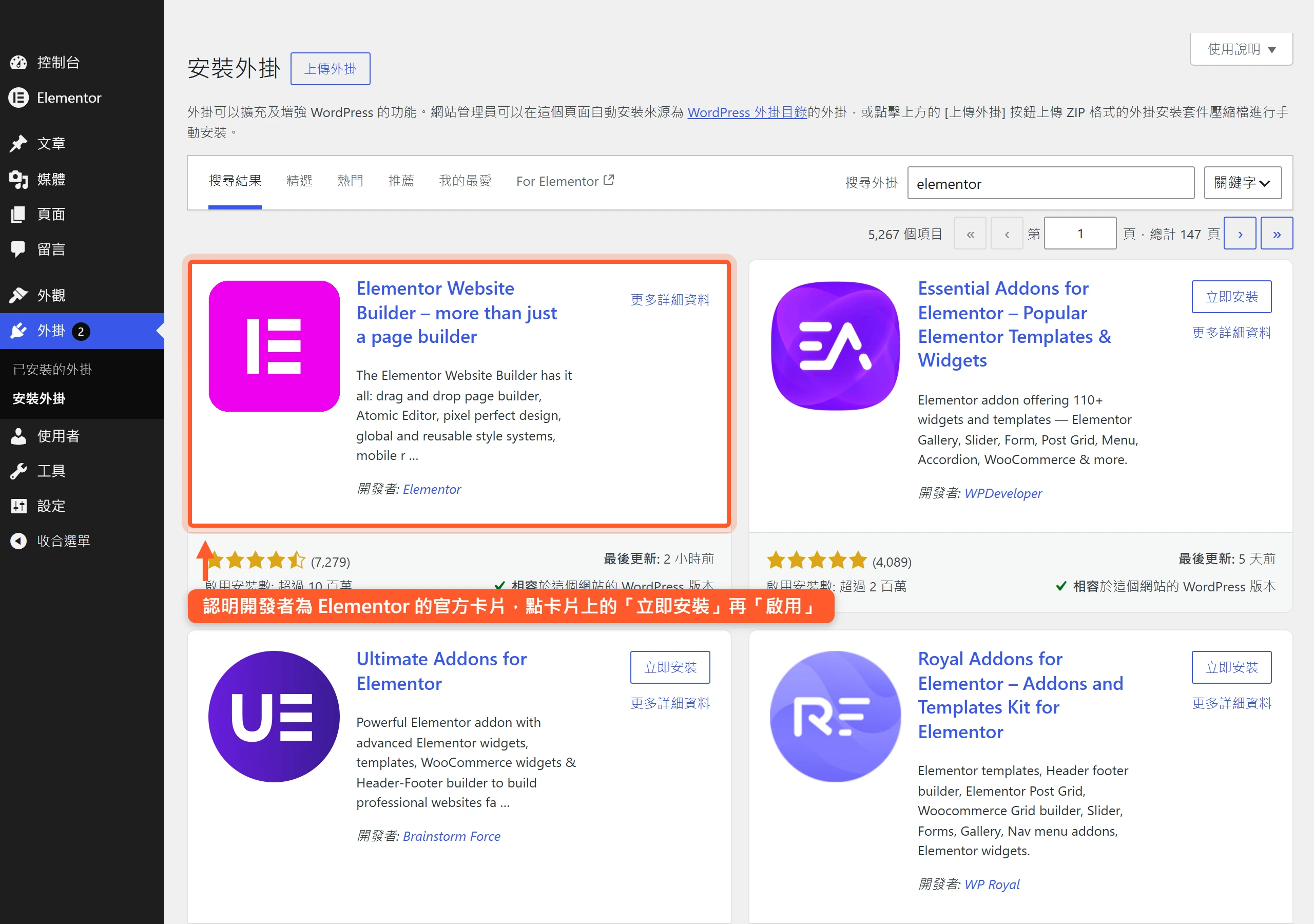Click the Elementor Website Builder plugin logo

(x=274, y=346)
